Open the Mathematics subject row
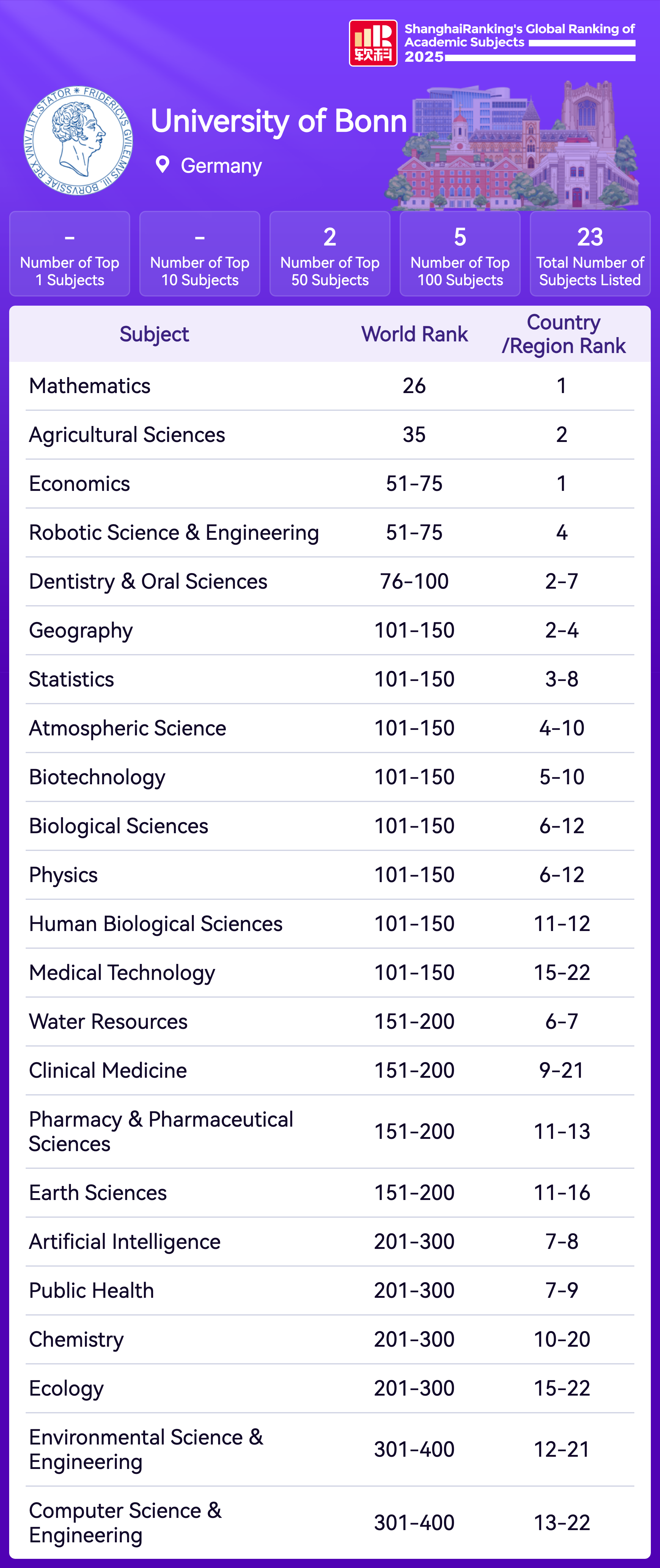The width and height of the screenshot is (660, 1568). click(90, 386)
